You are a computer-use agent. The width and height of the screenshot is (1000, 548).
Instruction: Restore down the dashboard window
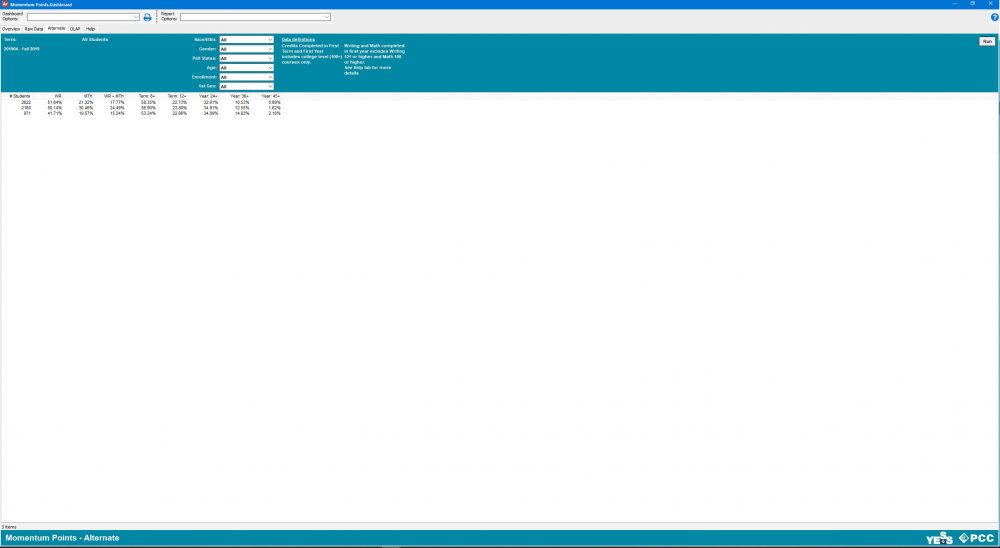(x=973, y=4)
